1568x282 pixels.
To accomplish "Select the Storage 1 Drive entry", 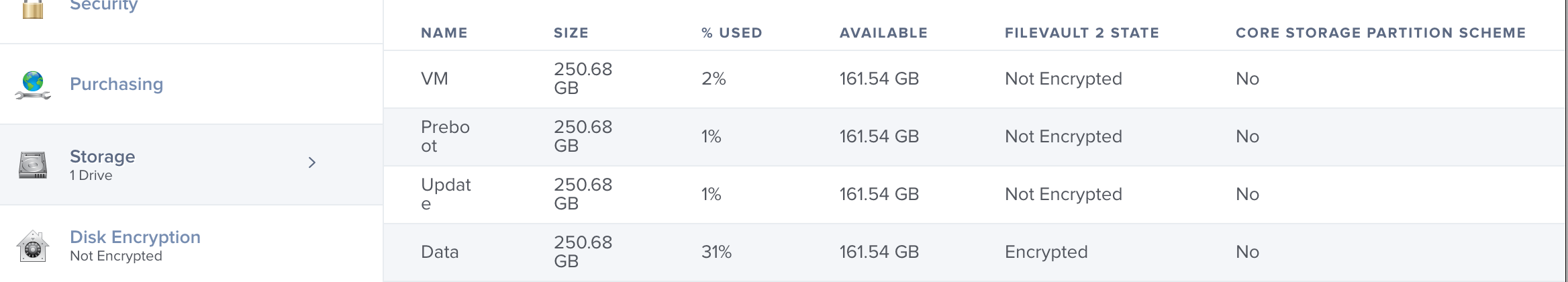I will click(191, 164).
